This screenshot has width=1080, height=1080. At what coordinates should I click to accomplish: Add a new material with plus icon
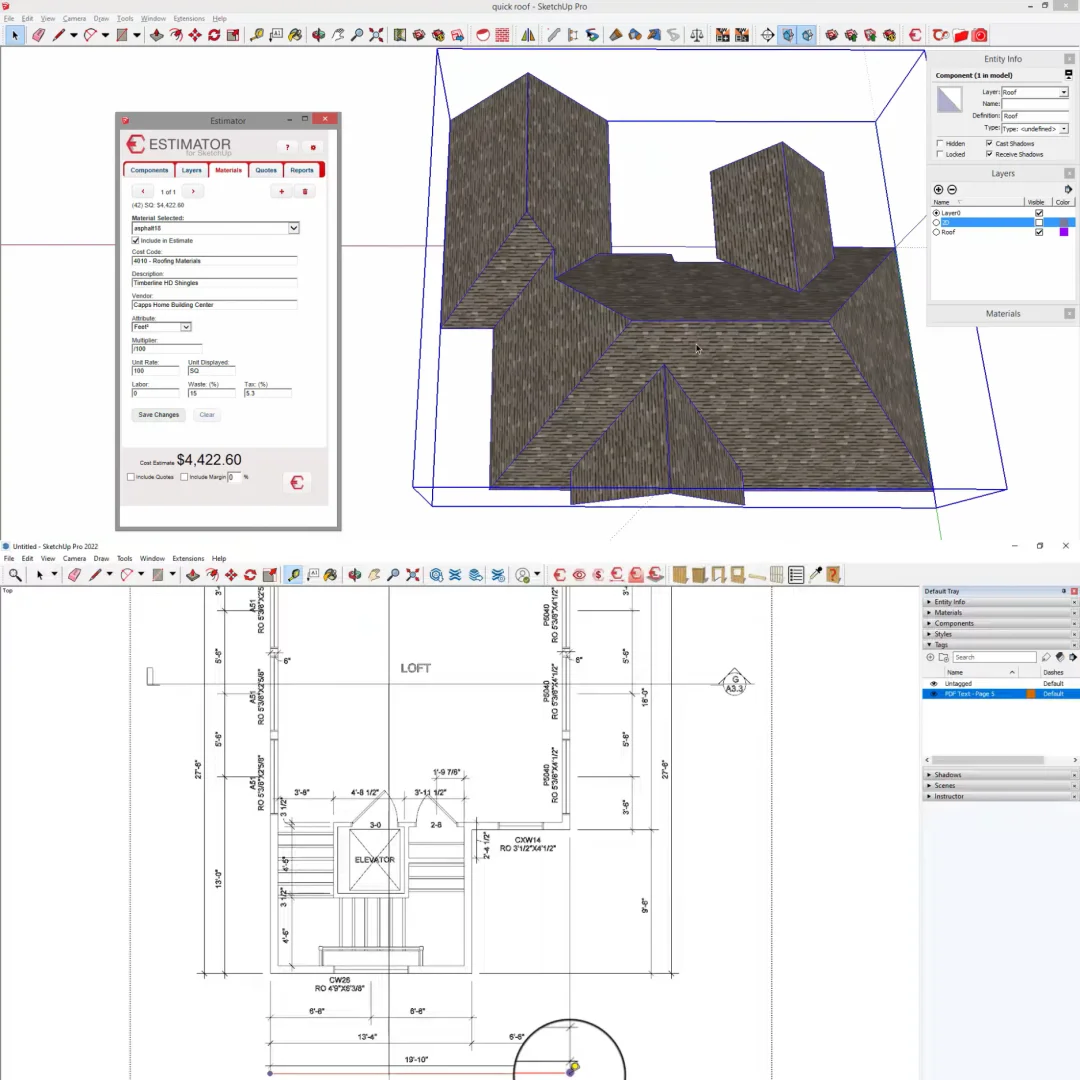click(x=282, y=191)
